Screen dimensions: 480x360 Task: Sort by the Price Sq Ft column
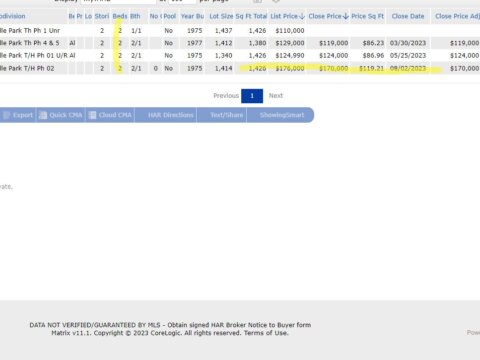click(x=367, y=16)
